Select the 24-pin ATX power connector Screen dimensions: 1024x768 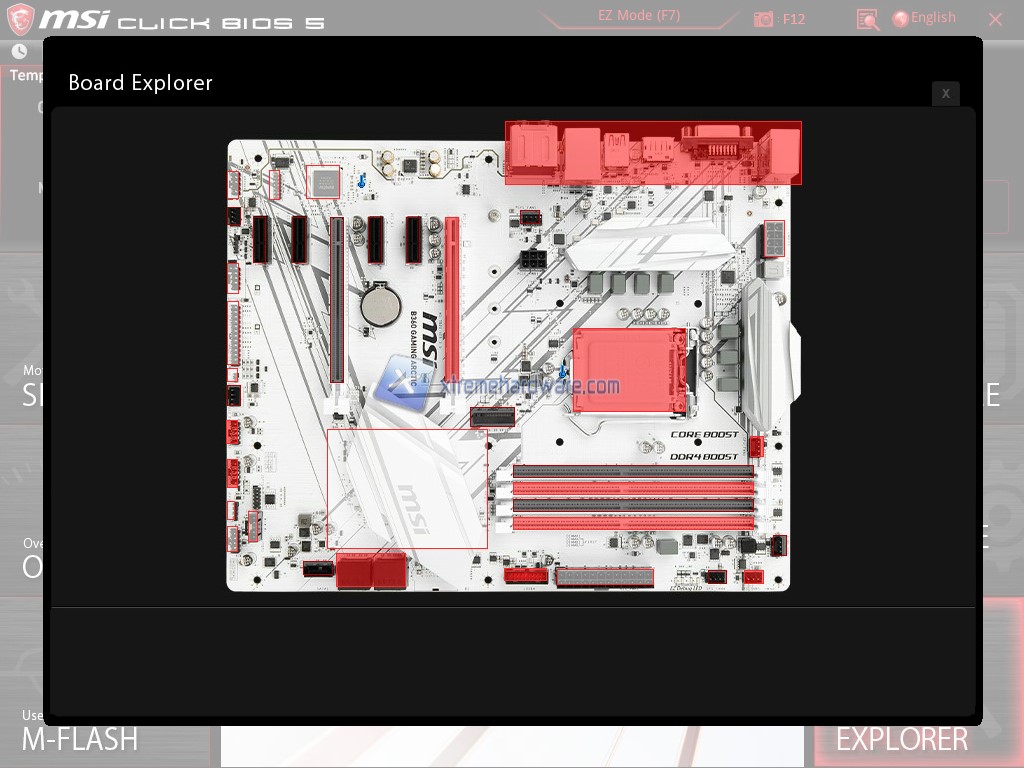tap(605, 577)
